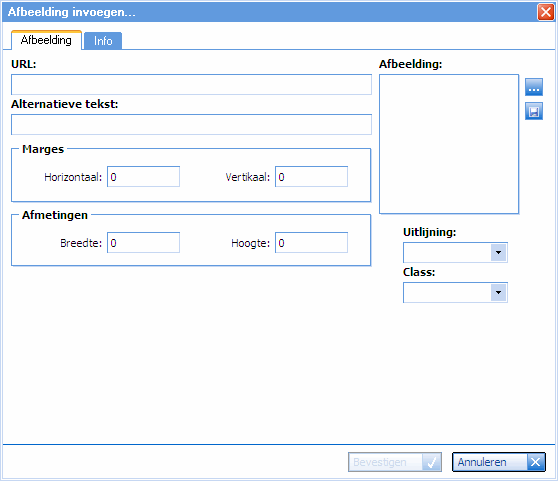Select the Uitlijning combo box field
Image resolution: width=558 pixels, height=481 pixels.
pyautogui.click(x=455, y=253)
